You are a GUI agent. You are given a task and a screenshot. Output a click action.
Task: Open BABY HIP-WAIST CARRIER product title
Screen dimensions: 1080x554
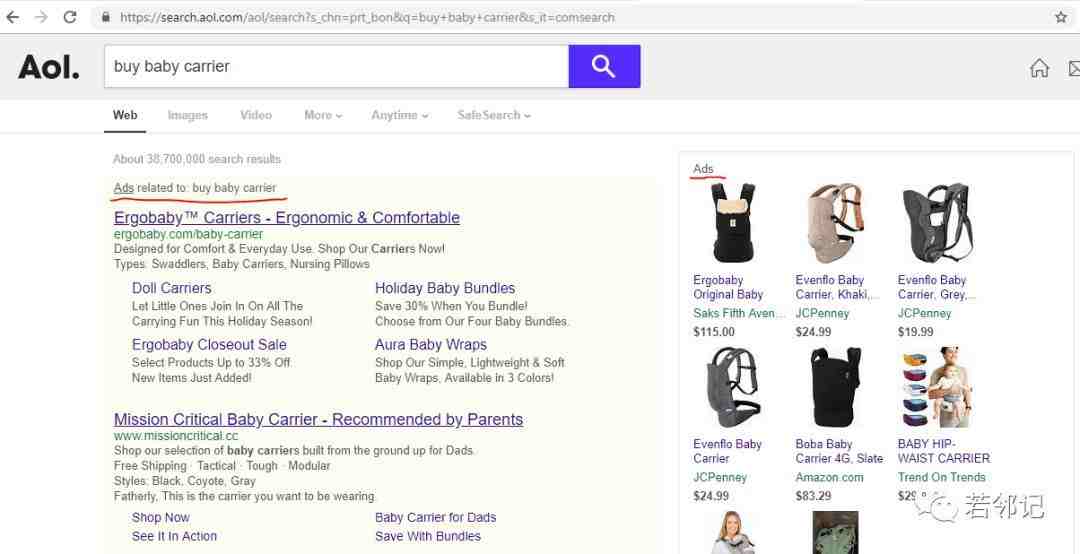pos(944,451)
